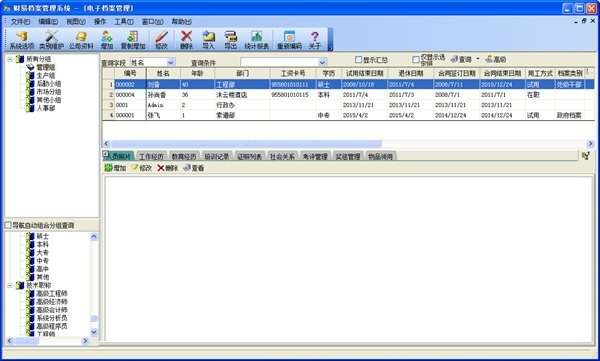Open the 文件 menu
Image resolution: width=600 pixels, height=361 pixels.
click(x=20, y=22)
